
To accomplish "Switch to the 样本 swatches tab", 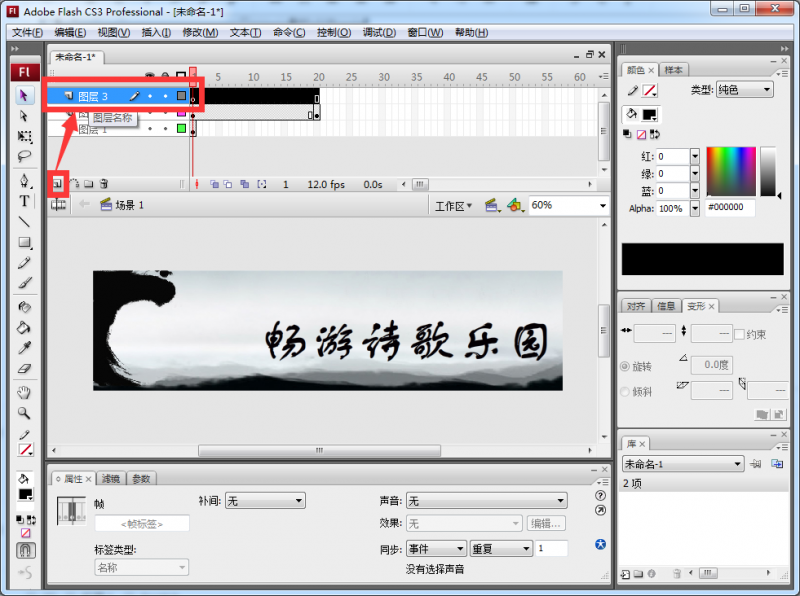I will click(x=673, y=70).
